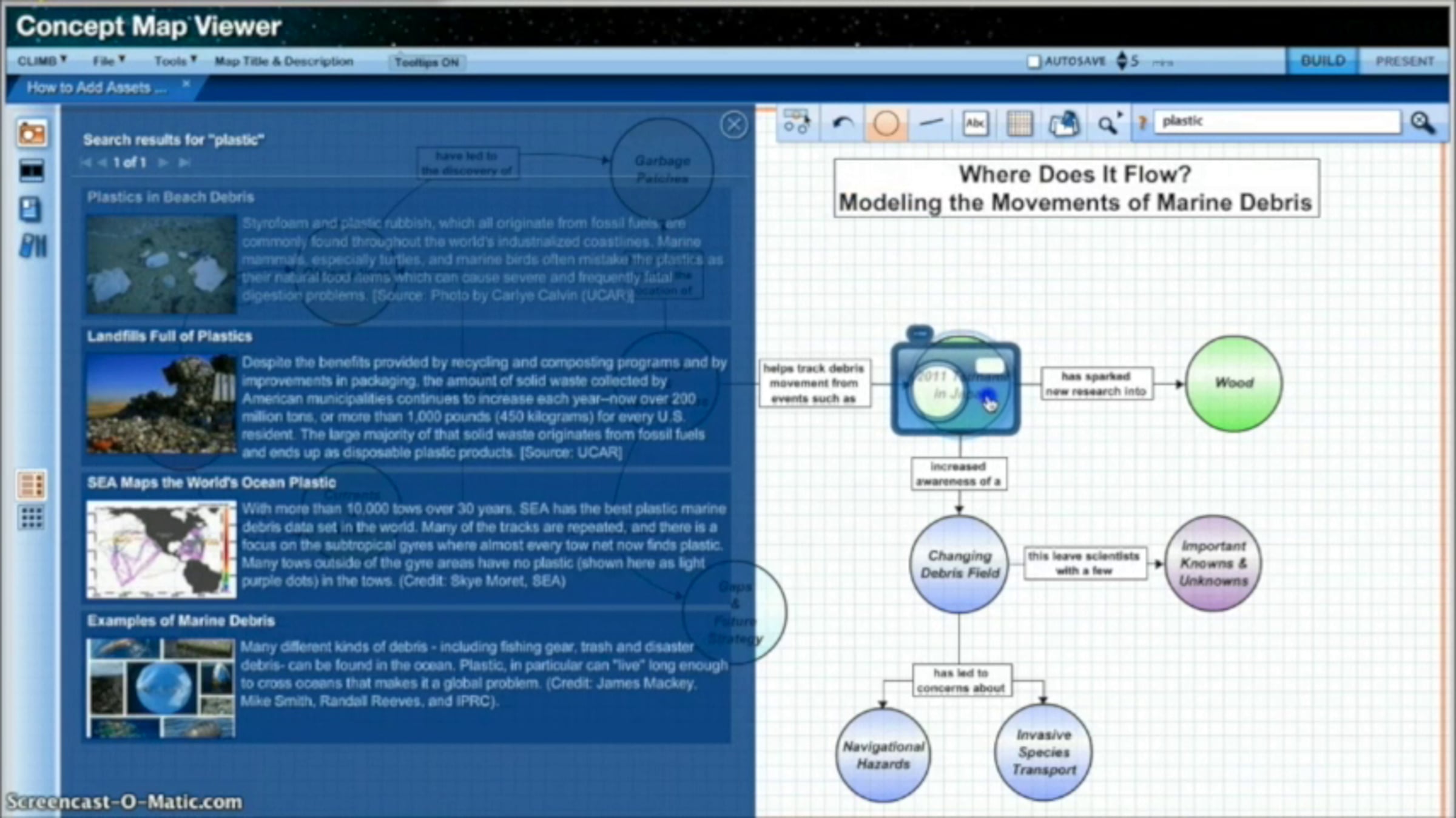Switch results to list view
This screenshot has width=1456, height=818.
pos(32,484)
